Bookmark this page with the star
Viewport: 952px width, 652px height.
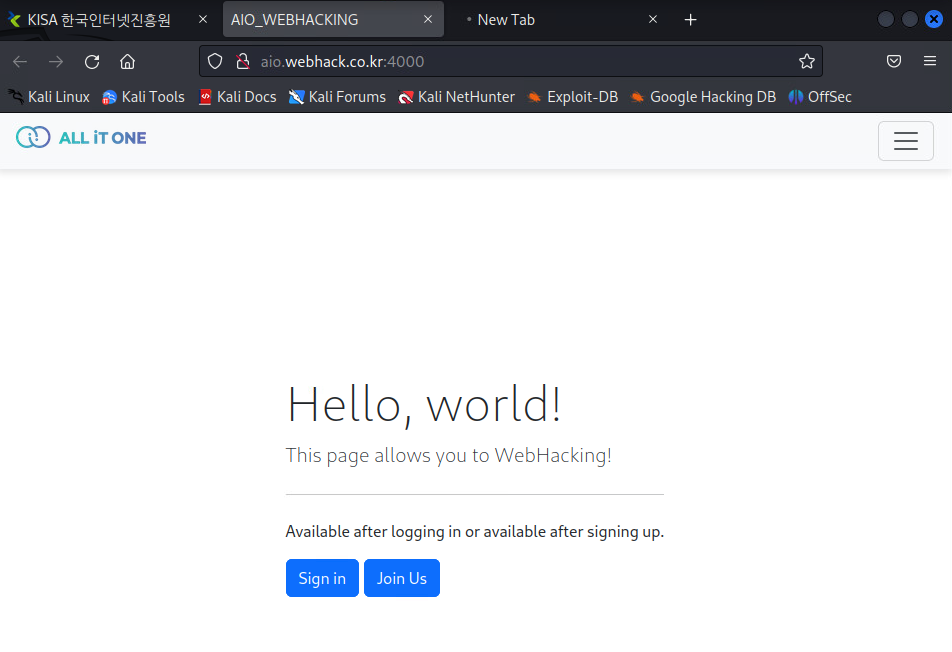[806, 61]
